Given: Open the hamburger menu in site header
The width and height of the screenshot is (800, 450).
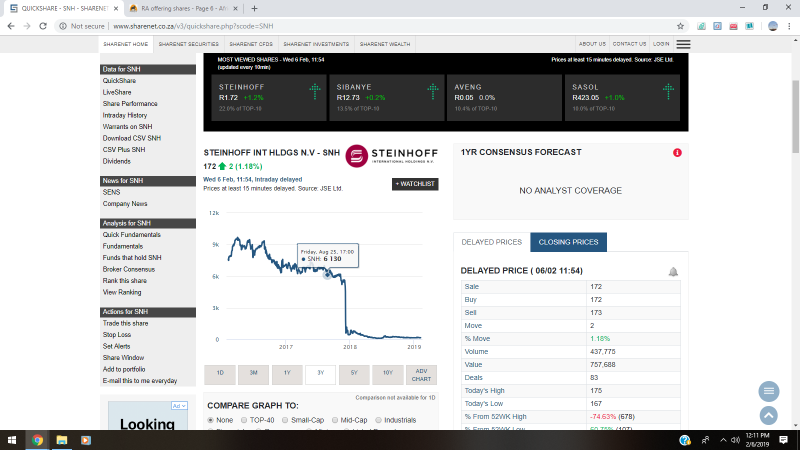Looking at the screenshot, I should 683,44.
